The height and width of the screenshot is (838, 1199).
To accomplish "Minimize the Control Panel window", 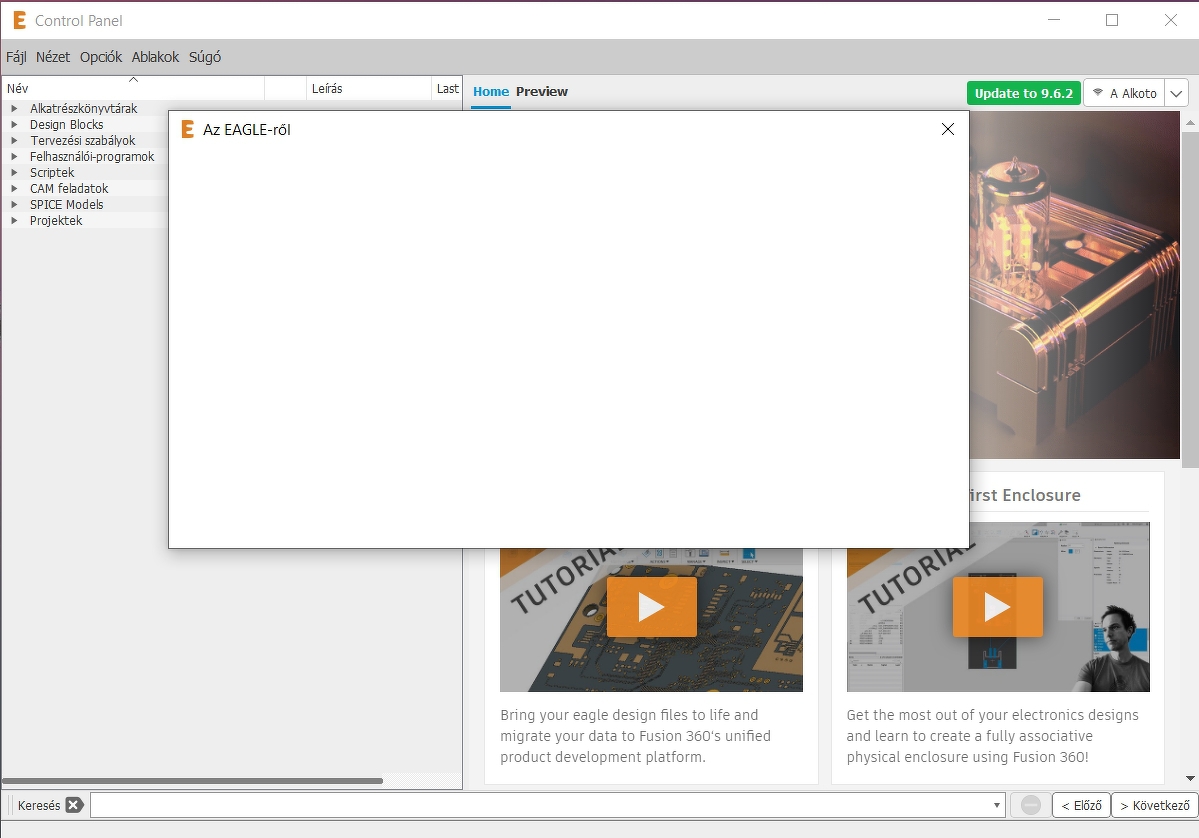I will (1054, 20).
